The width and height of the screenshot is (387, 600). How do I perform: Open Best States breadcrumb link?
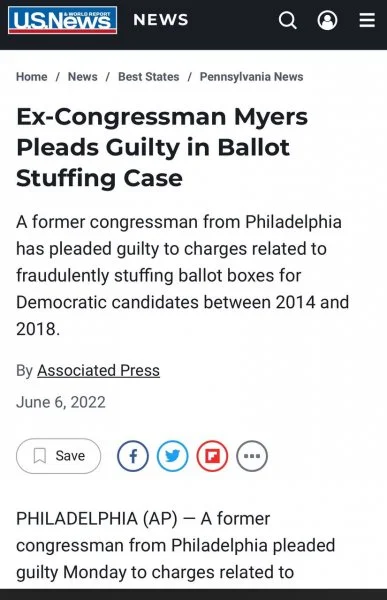point(149,77)
